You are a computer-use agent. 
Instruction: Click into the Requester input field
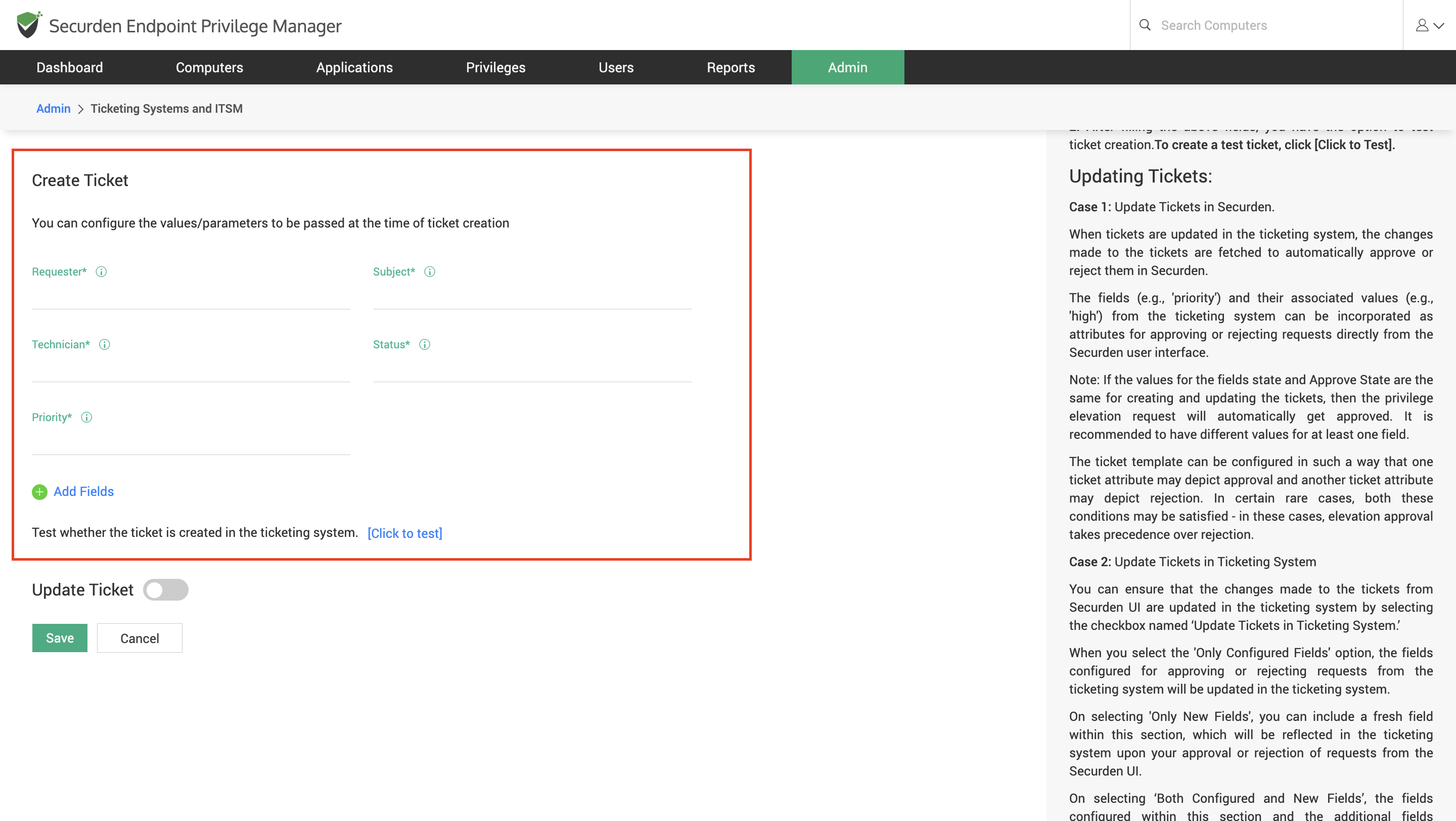191,296
